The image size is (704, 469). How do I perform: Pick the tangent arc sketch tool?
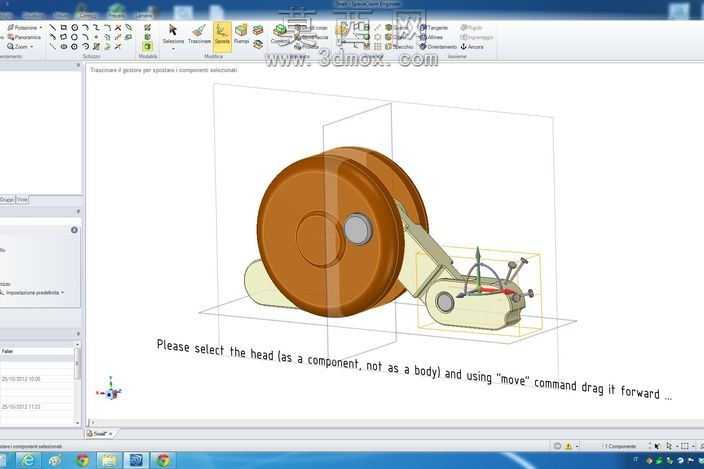click(85, 28)
